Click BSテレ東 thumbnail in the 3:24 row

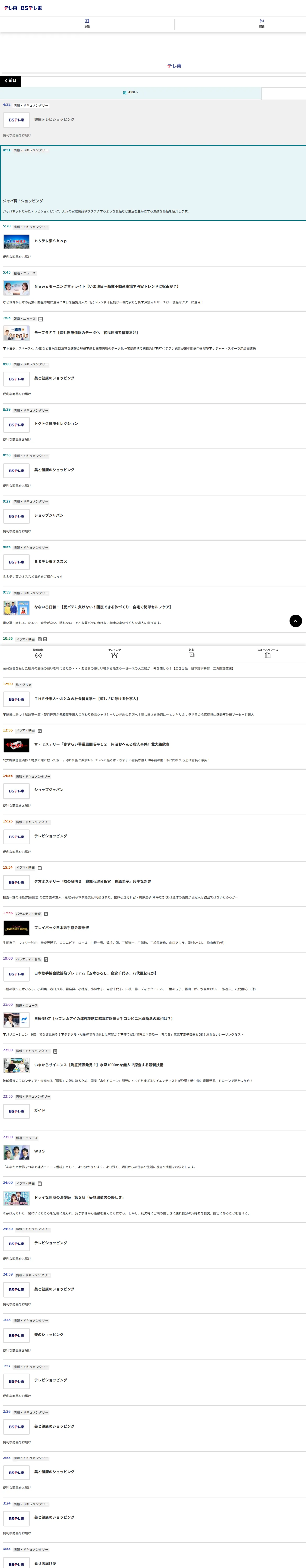tap(16, 1518)
